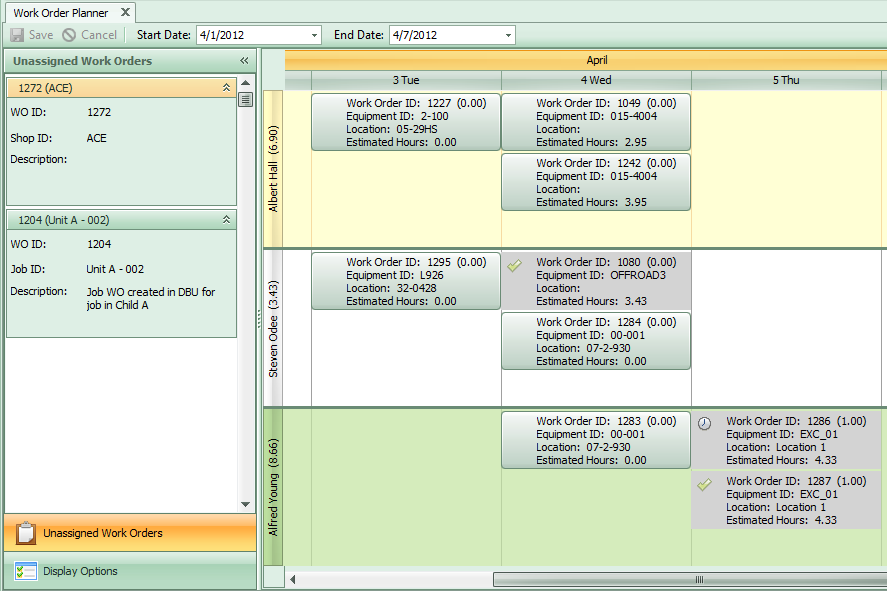Click the checkmark icon on work order 1287
887x591 pixels.
coord(706,483)
